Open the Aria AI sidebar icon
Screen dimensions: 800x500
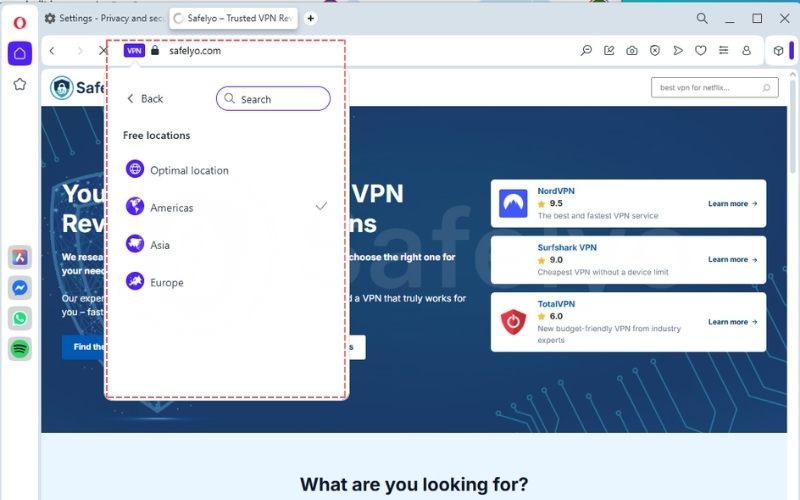click(x=20, y=257)
